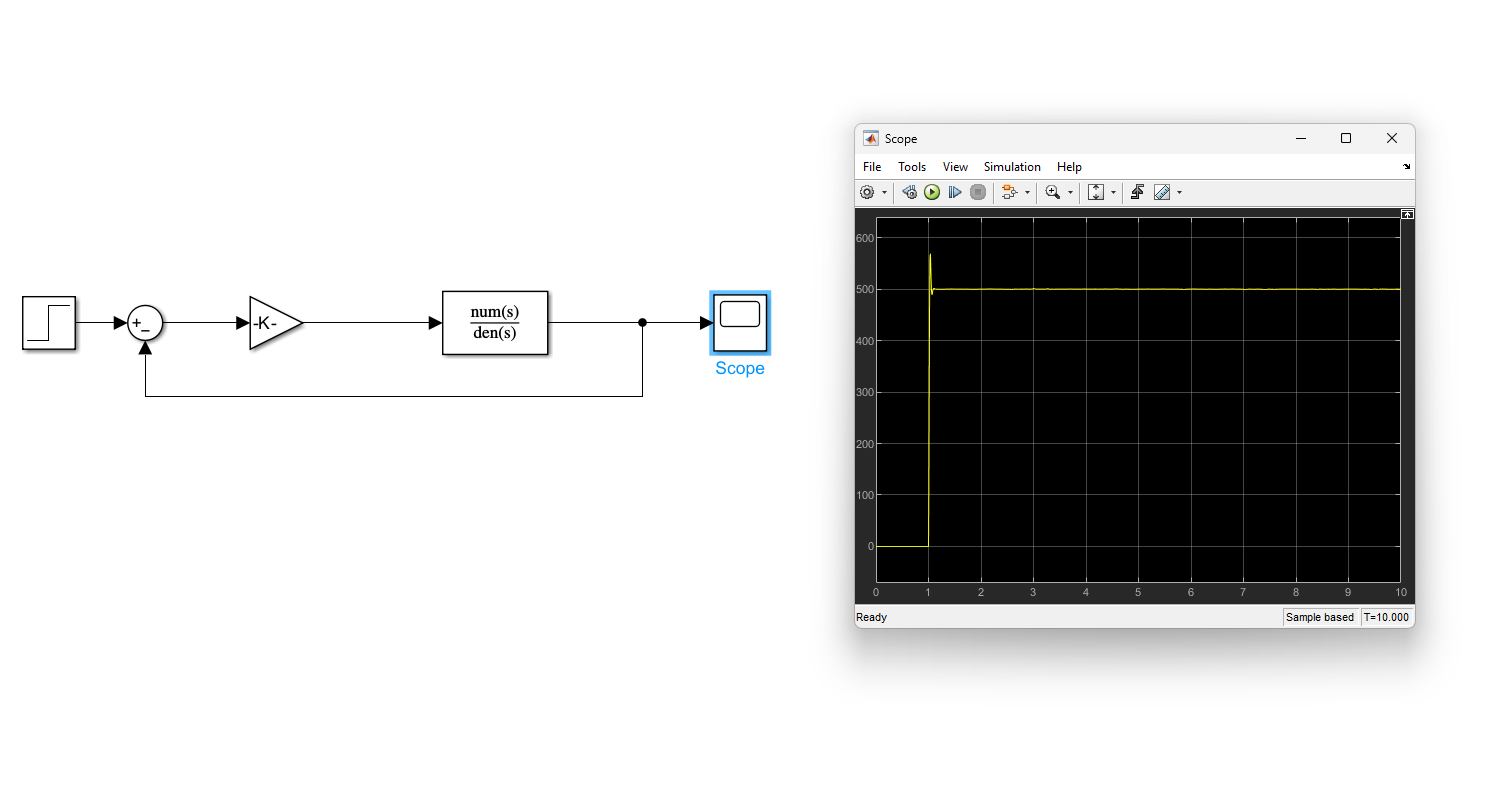Expand the axis scaling dropdown arrow
The image size is (1501, 785).
click(x=1113, y=193)
